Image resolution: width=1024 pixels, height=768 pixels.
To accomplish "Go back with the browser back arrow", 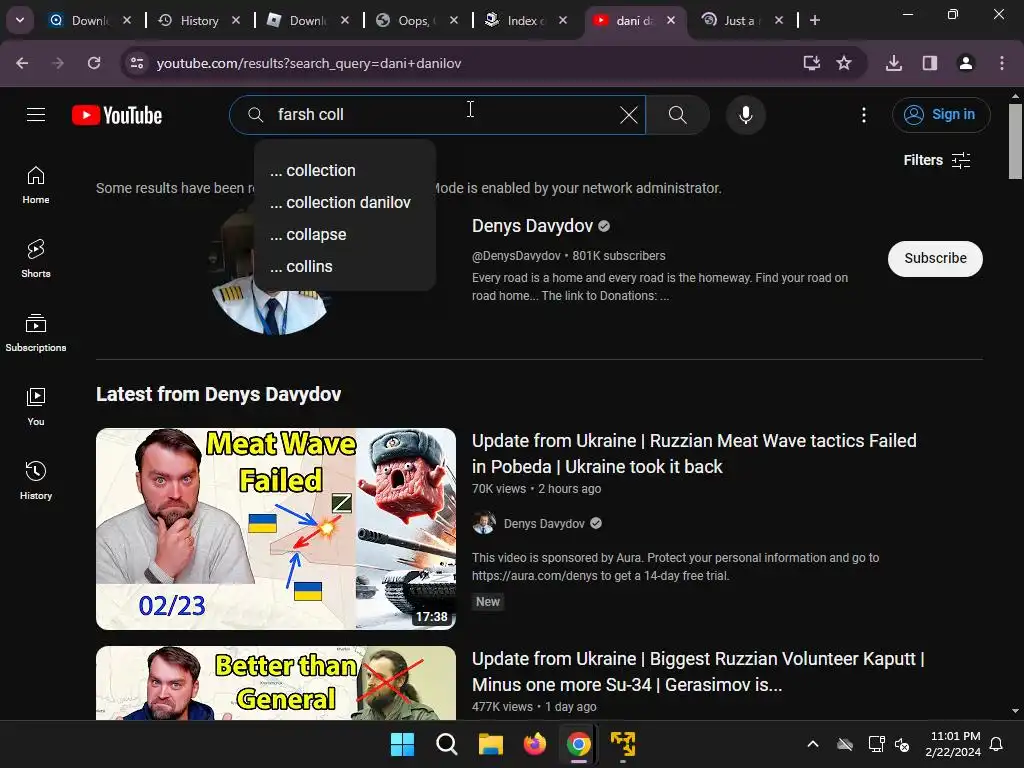I will [22, 63].
